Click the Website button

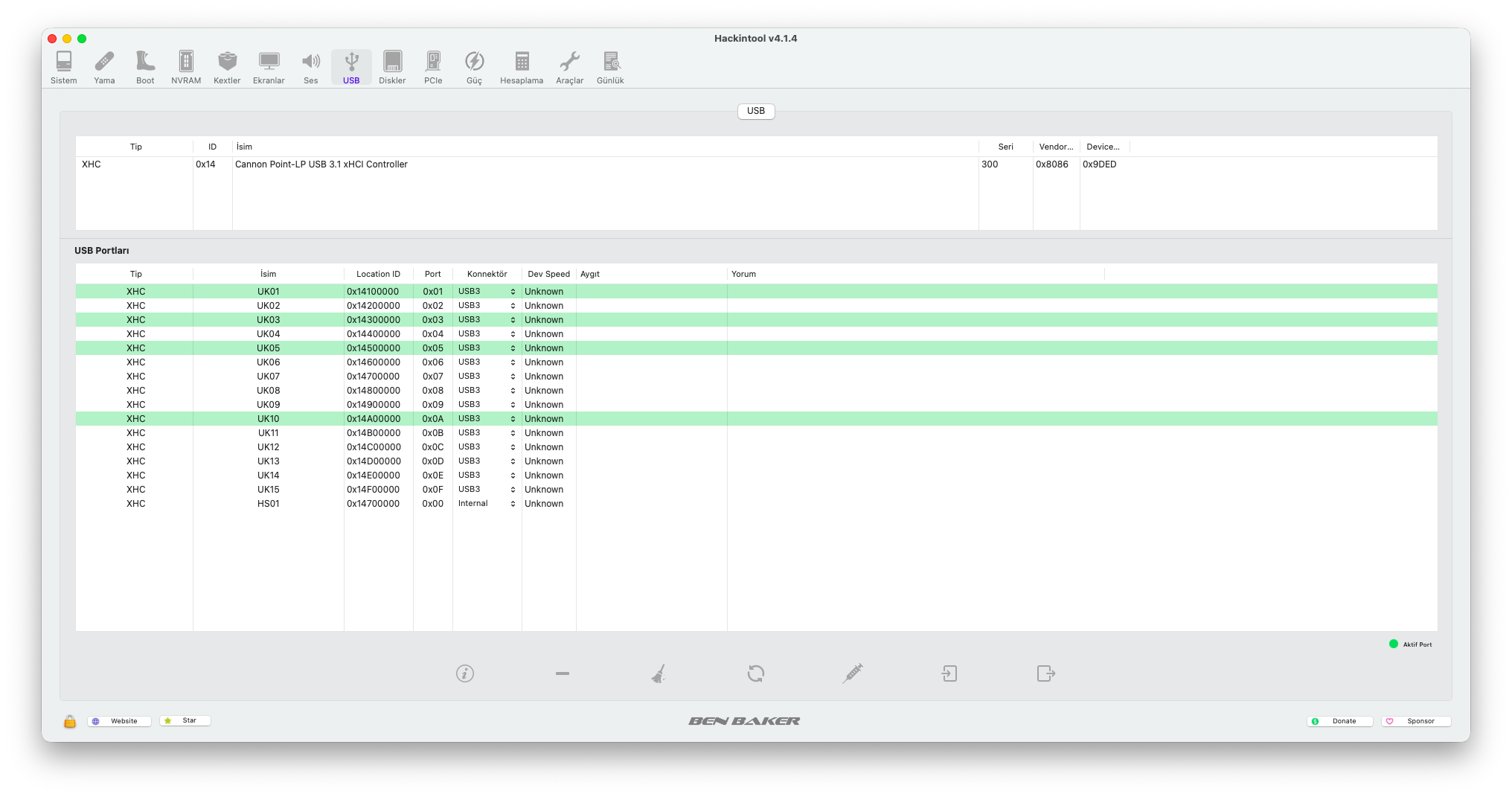click(119, 721)
